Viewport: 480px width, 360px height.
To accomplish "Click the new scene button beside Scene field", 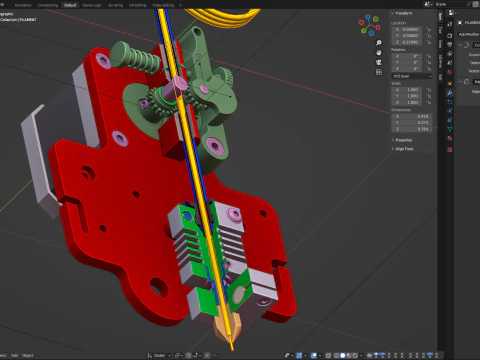I will click(x=475, y=4).
